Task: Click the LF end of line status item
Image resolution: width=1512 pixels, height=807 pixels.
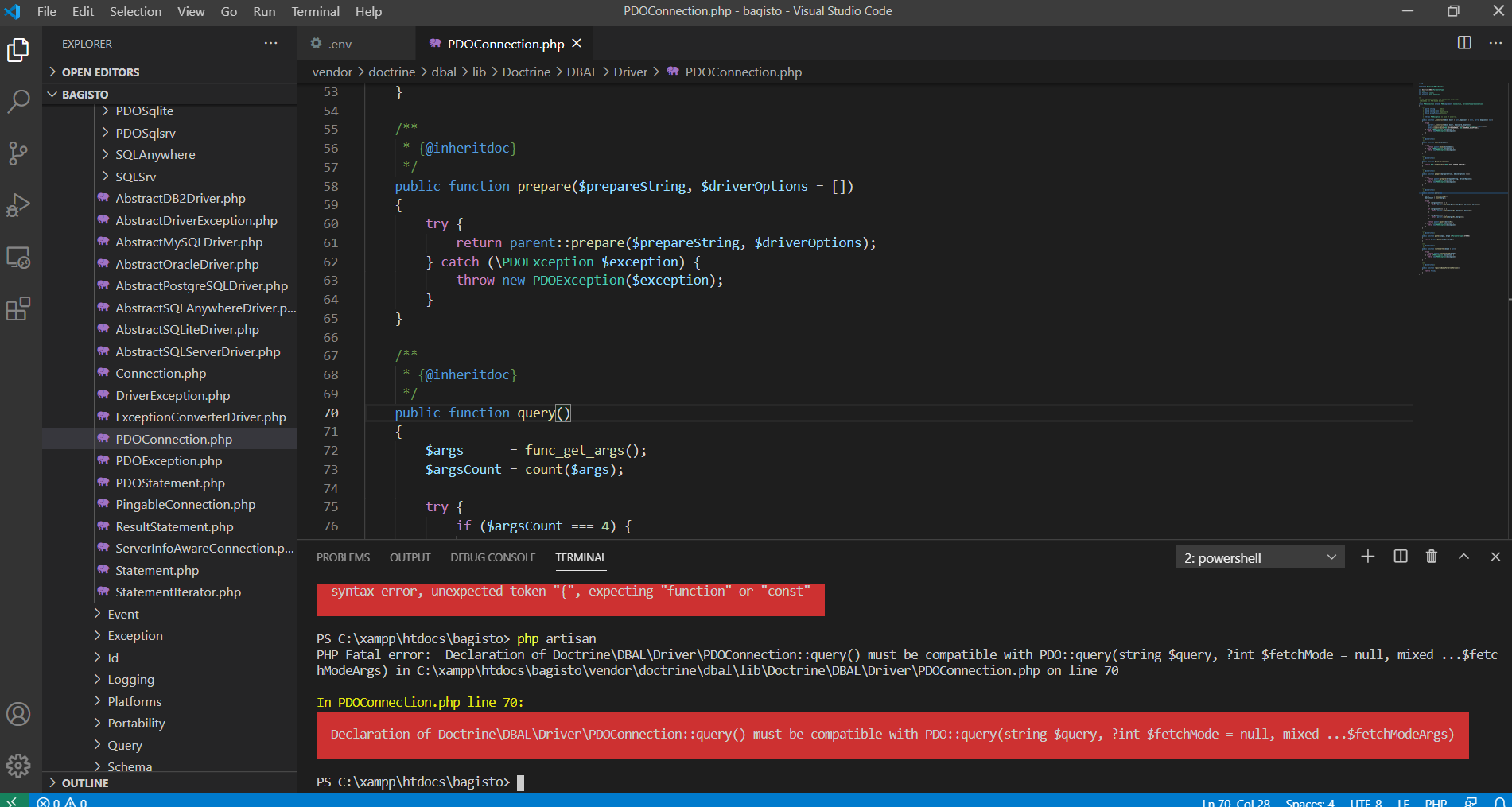Action: [x=1404, y=802]
